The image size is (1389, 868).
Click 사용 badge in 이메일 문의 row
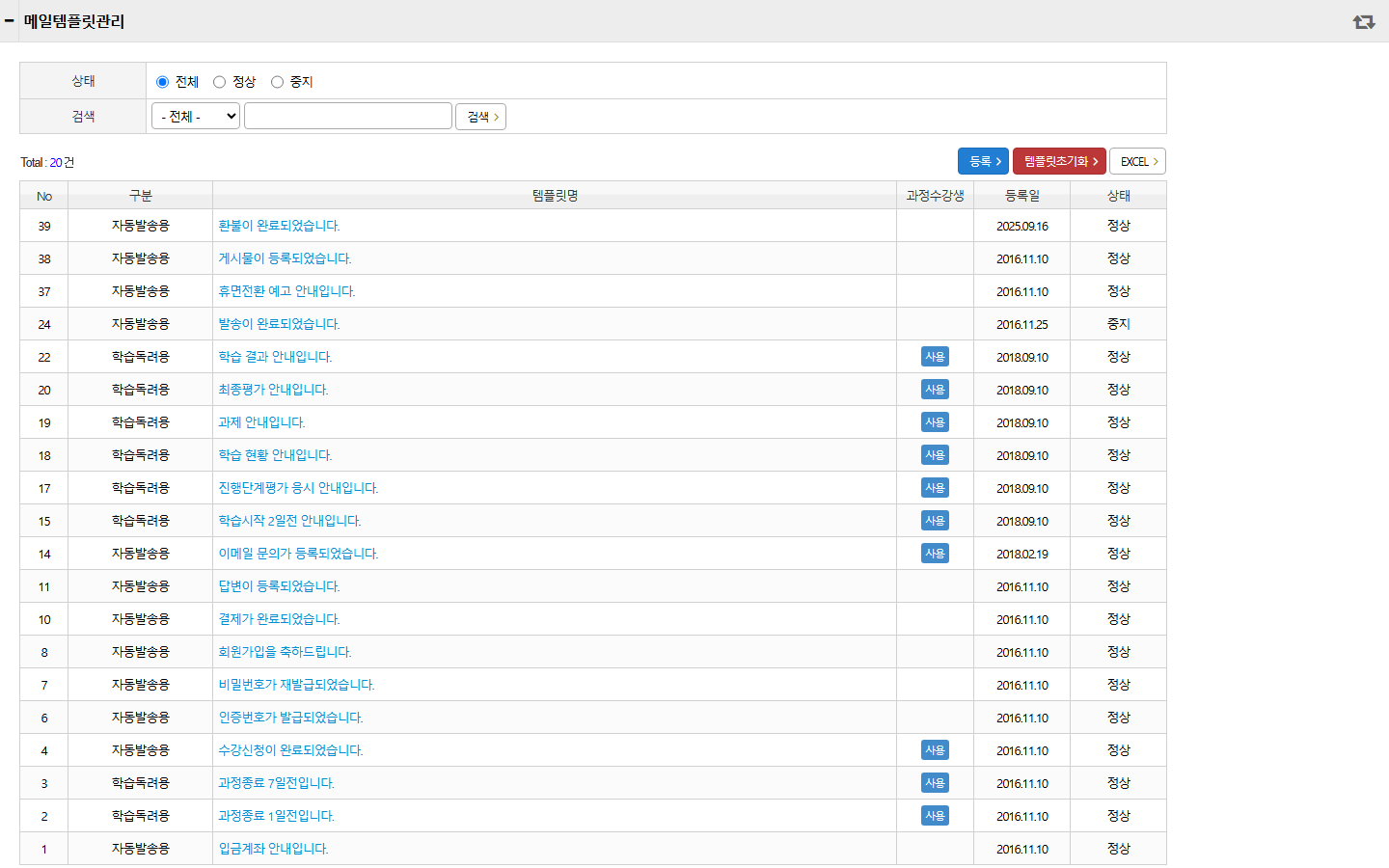[x=935, y=554]
